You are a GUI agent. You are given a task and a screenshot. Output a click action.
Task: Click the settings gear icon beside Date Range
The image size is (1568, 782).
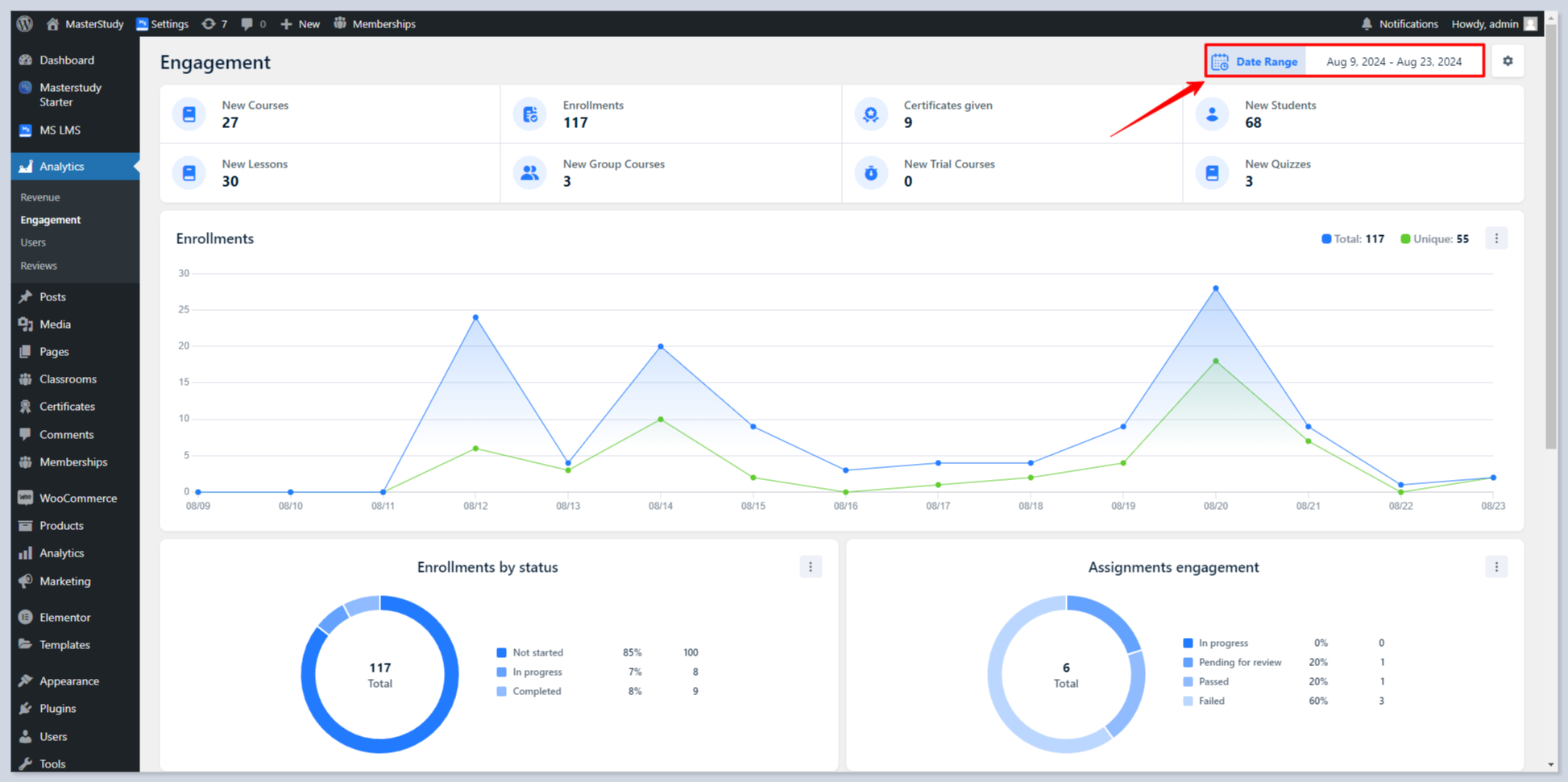click(x=1507, y=61)
